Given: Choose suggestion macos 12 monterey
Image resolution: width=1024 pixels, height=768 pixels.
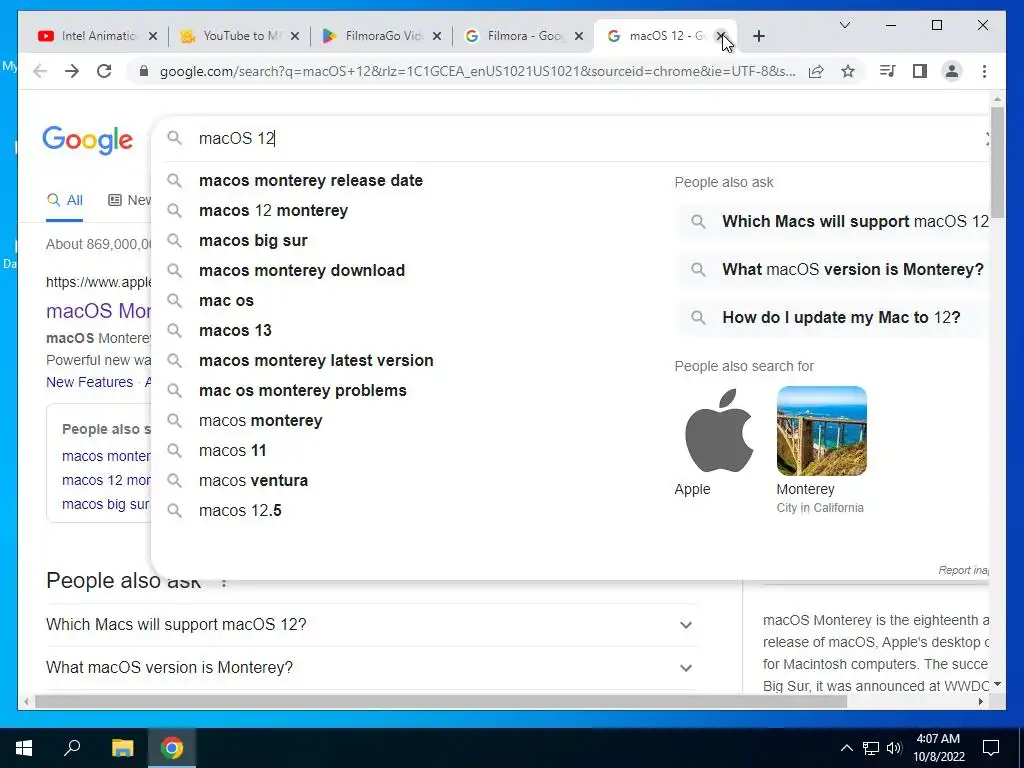Looking at the screenshot, I should tap(274, 210).
